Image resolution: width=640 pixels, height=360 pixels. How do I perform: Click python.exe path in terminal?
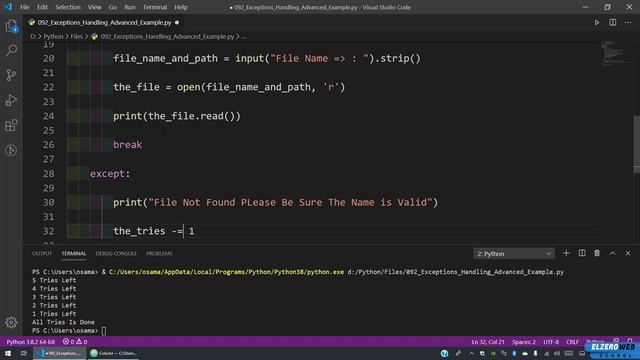tap(226, 272)
